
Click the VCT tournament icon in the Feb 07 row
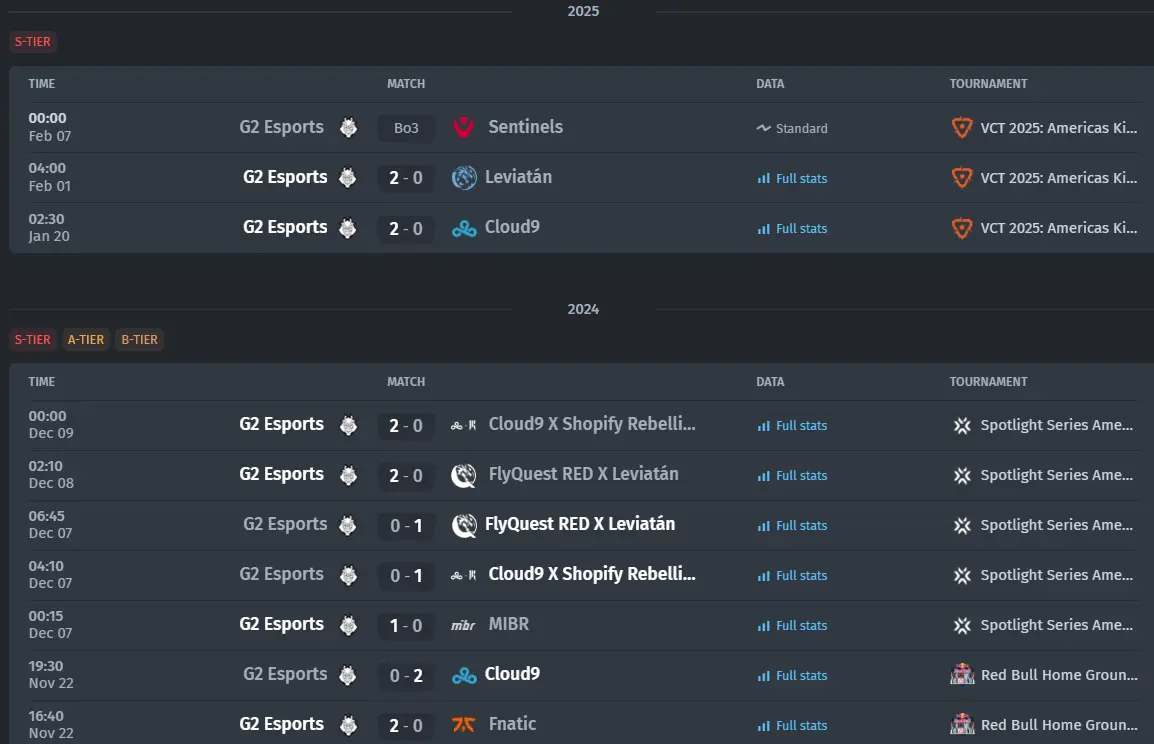[962, 128]
